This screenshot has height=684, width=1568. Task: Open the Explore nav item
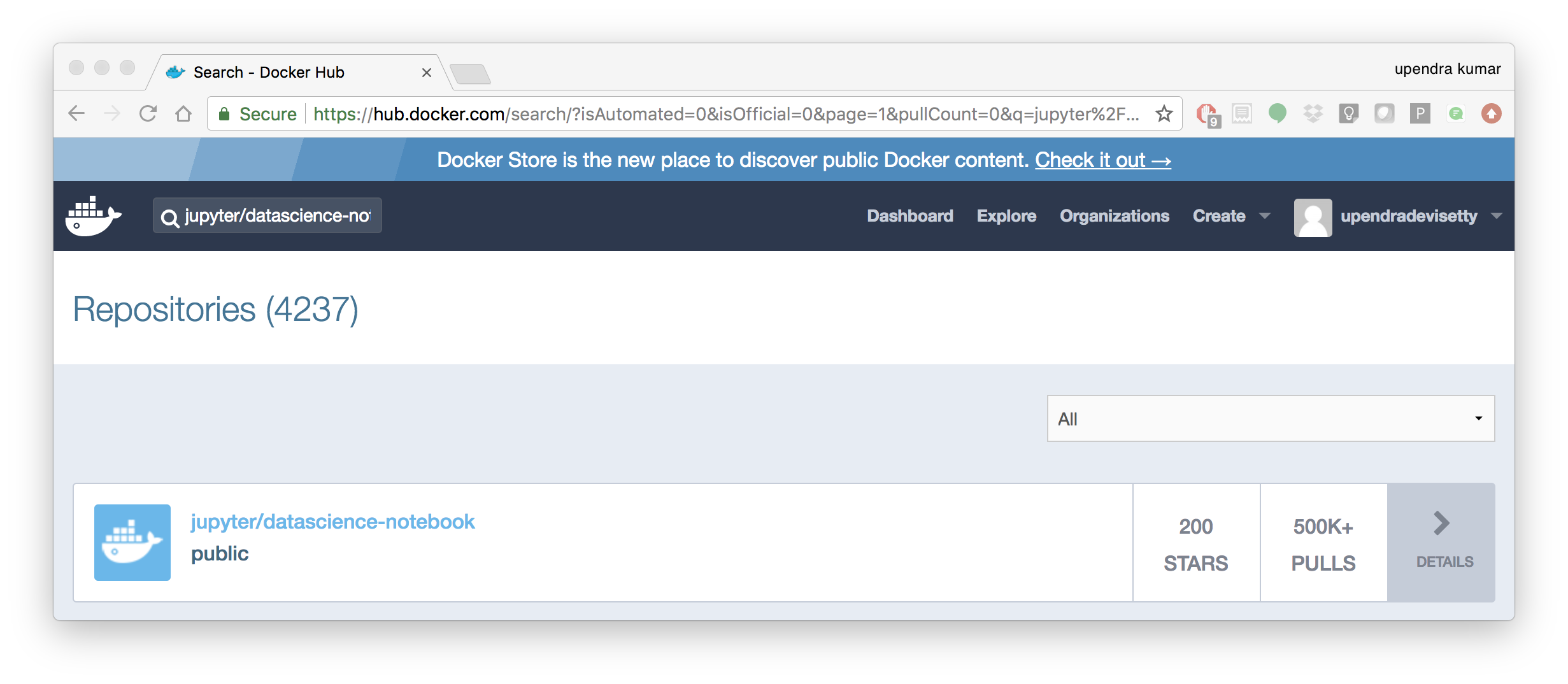(1006, 216)
